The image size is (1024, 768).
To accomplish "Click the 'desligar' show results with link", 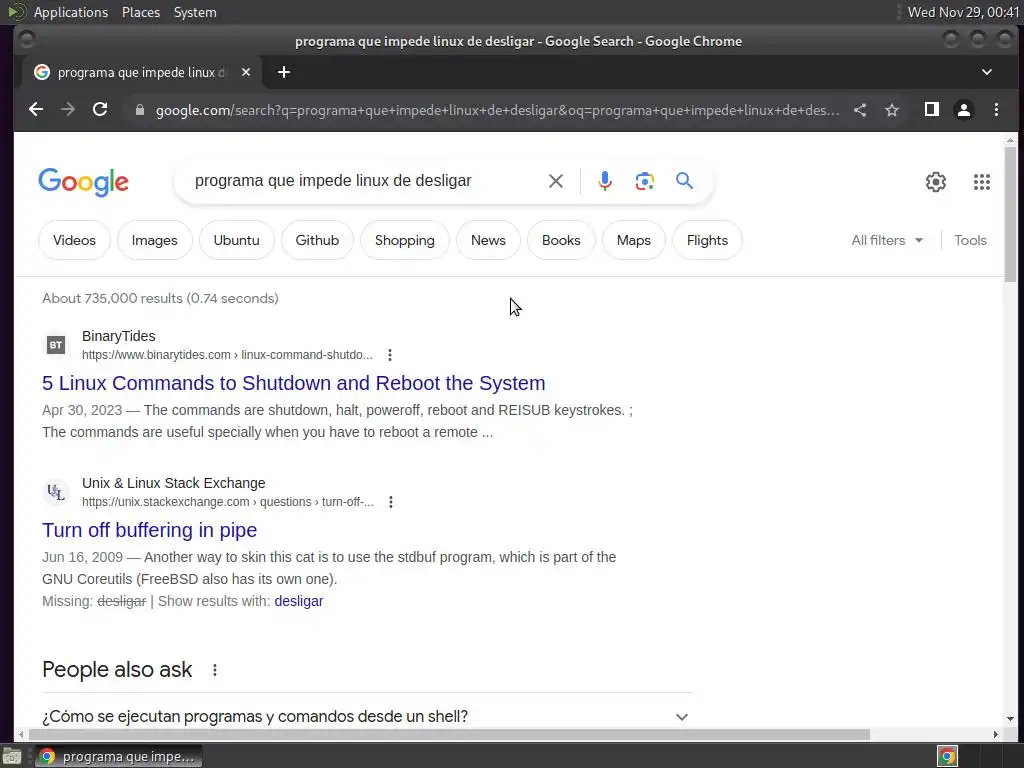I will coord(298,601).
